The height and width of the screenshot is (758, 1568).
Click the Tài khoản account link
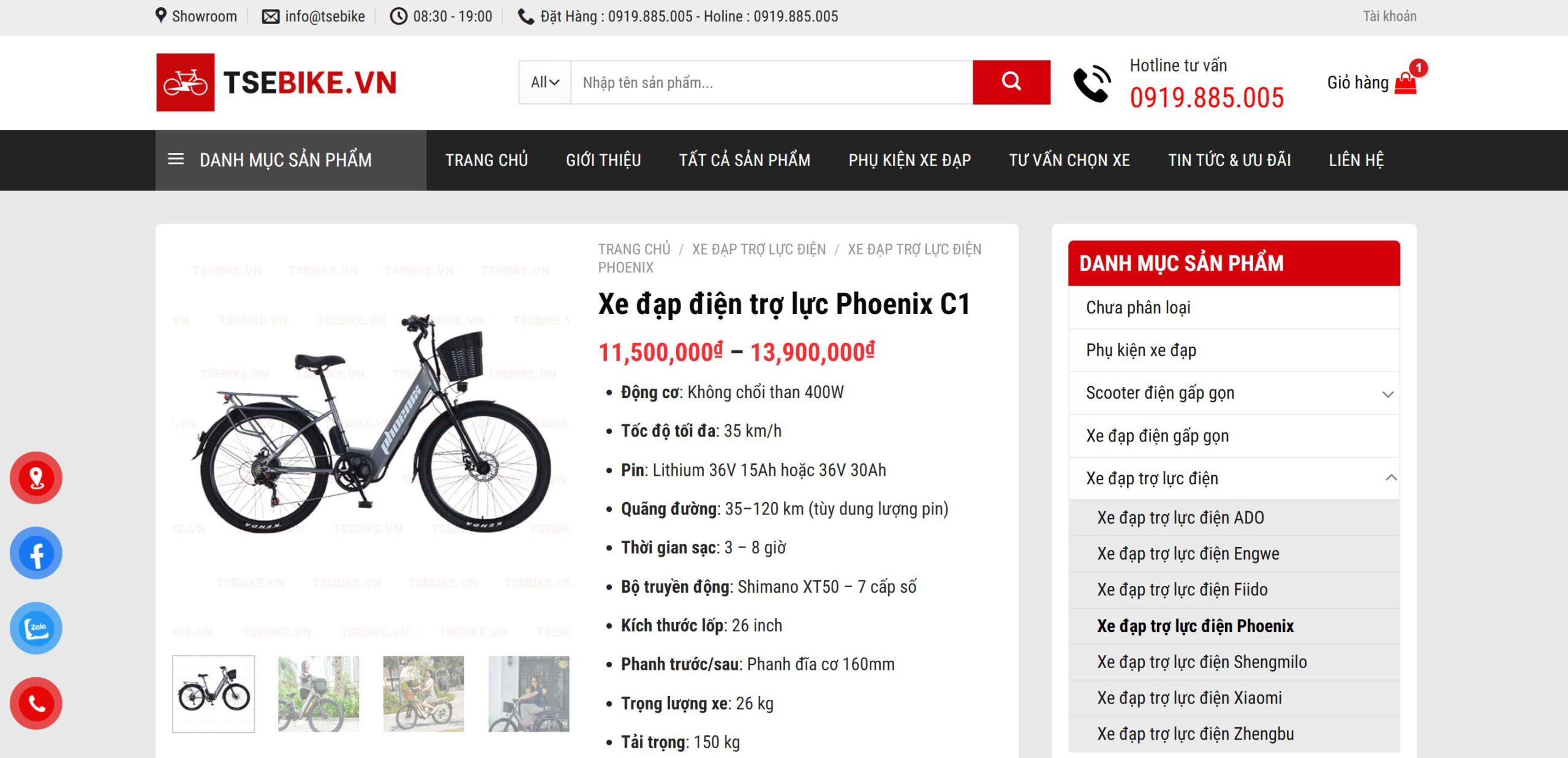(1389, 16)
